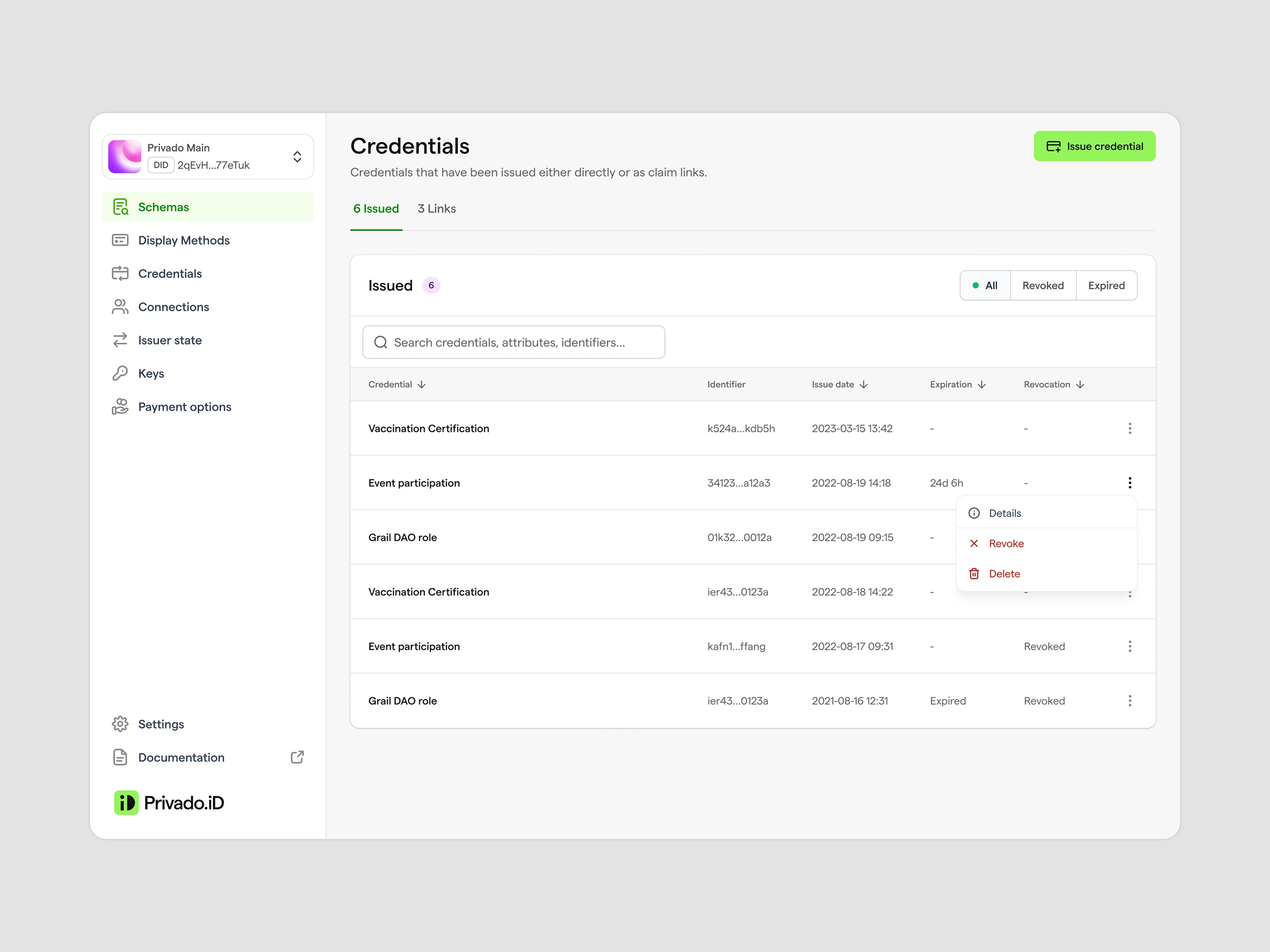
Task: Open Documentation via the external link icon
Action: pos(297,757)
